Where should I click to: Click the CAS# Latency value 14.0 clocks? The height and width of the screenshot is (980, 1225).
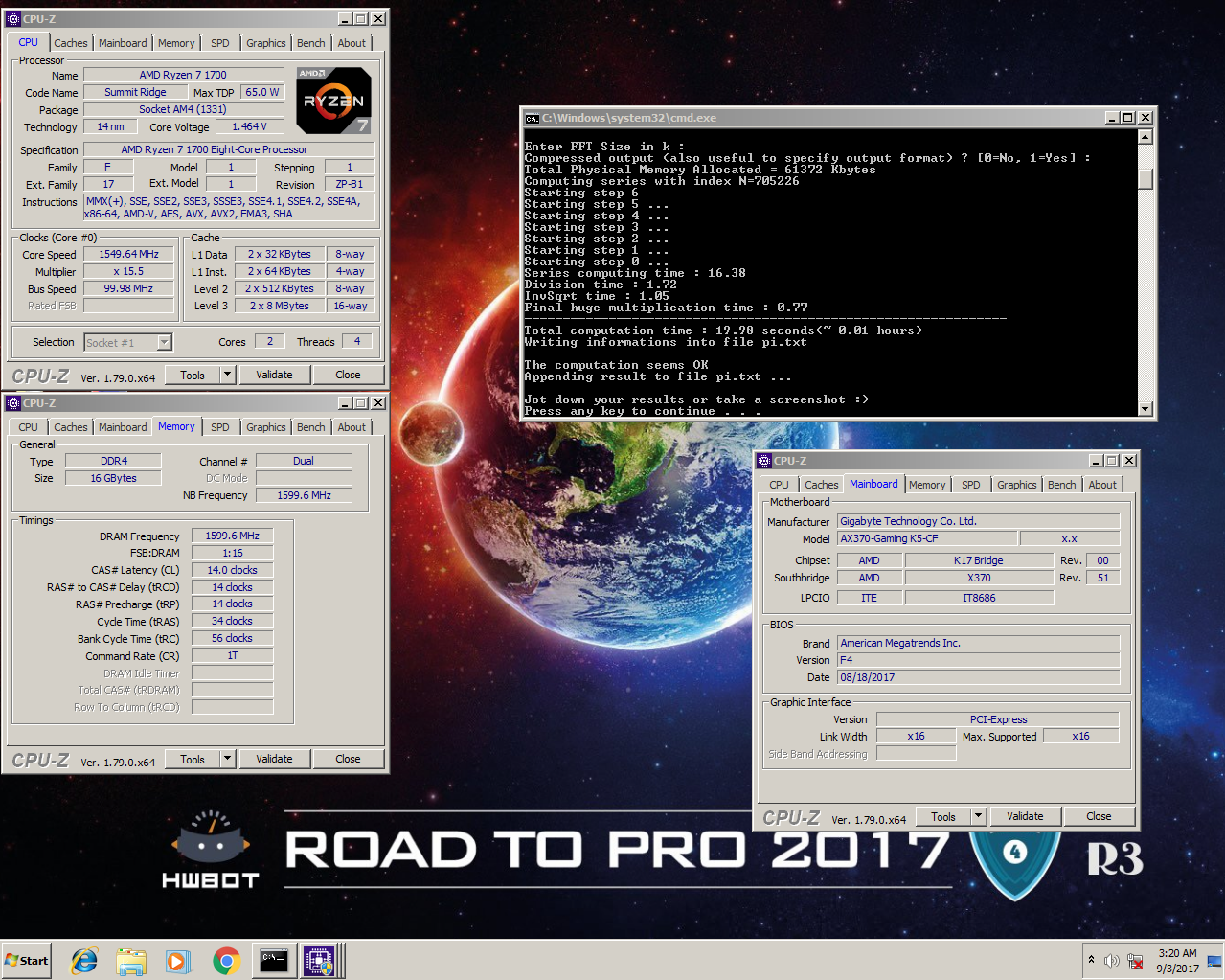(x=232, y=570)
